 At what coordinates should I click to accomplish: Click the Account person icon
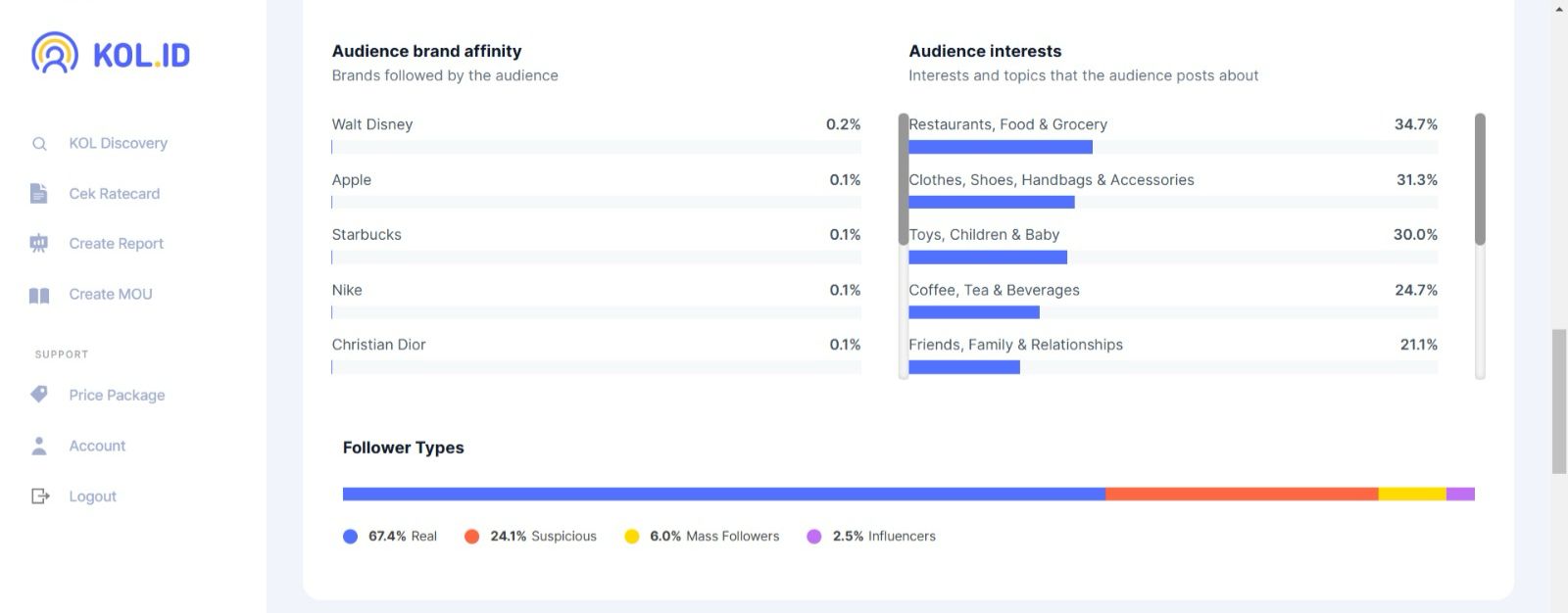[39, 446]
